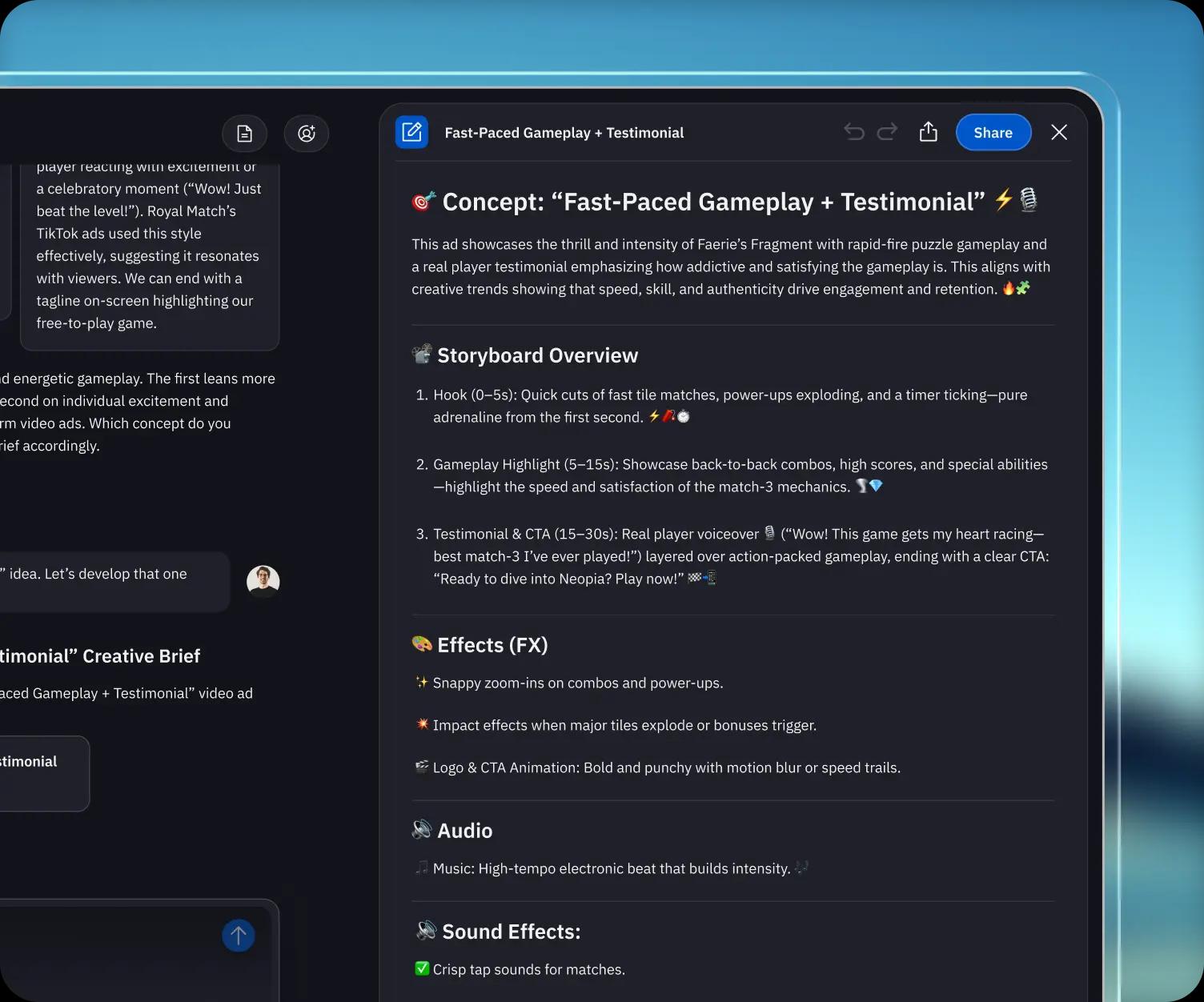Click the export upload icon
This screenshot has height=1002, width=1204.
pos(928,132)
